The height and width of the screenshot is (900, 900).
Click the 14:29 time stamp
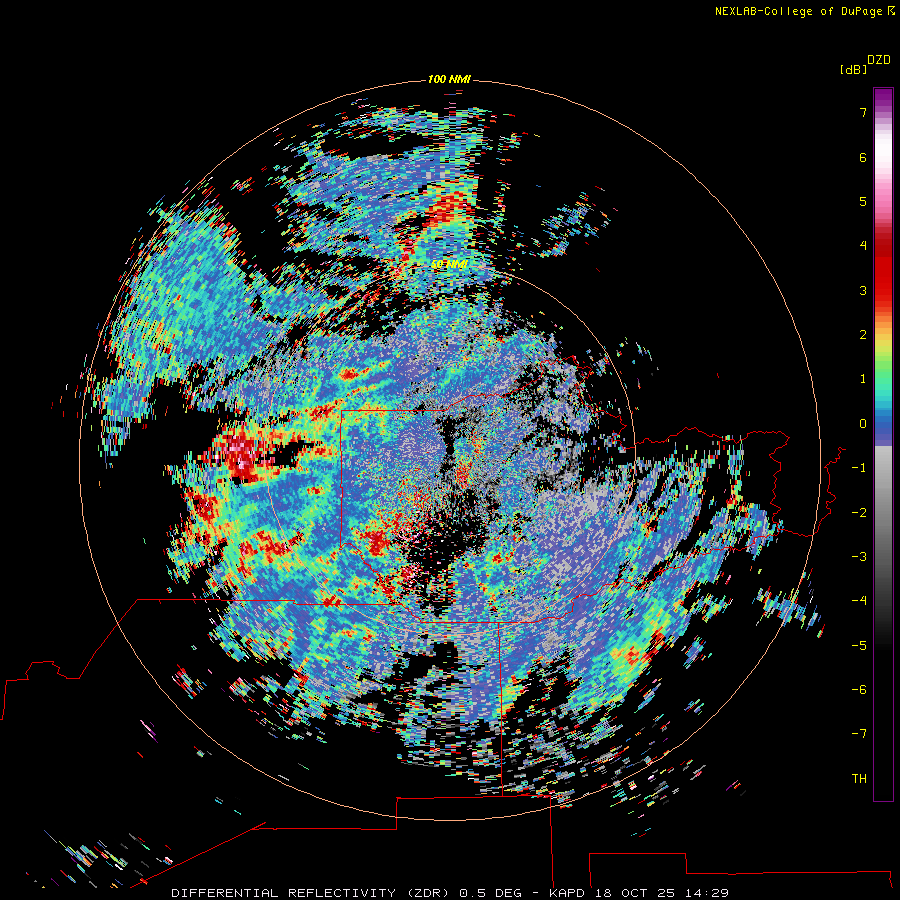coord(707,893)
